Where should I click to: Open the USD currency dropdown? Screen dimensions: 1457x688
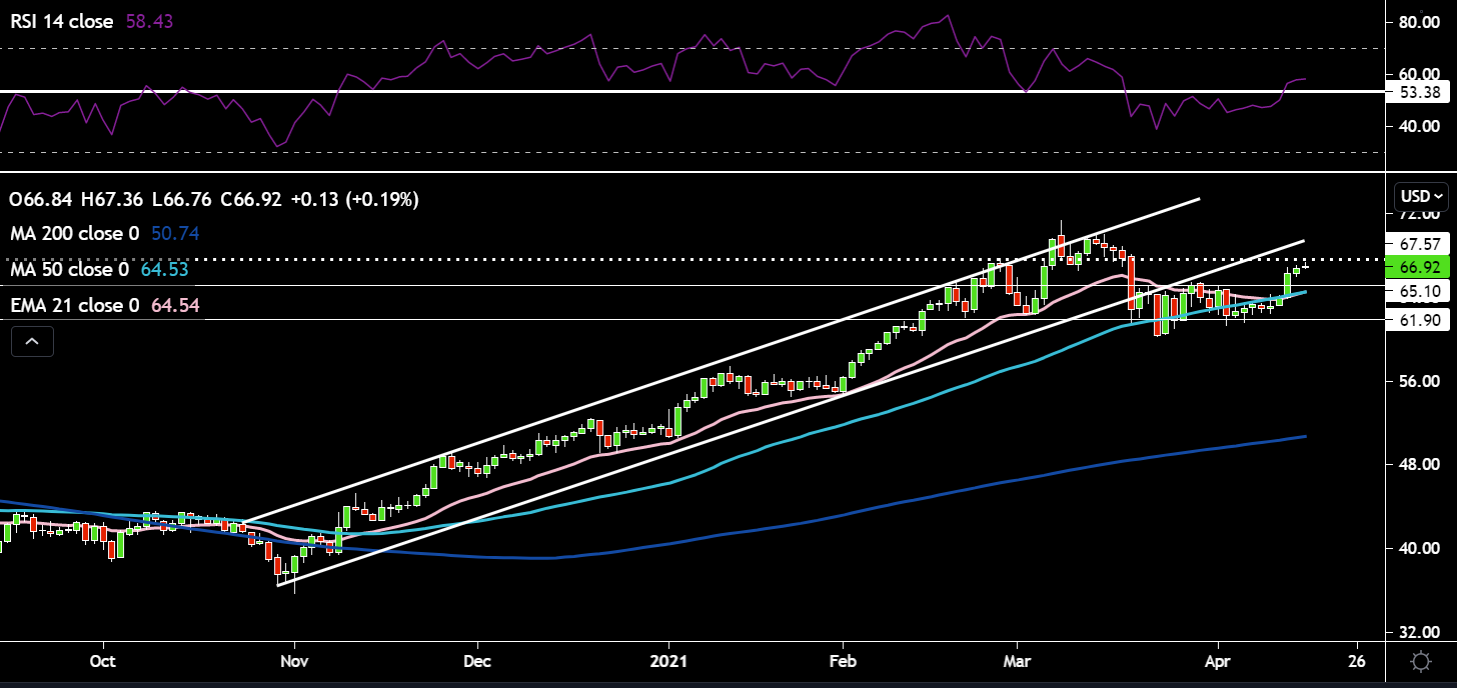click(1421, 196)
